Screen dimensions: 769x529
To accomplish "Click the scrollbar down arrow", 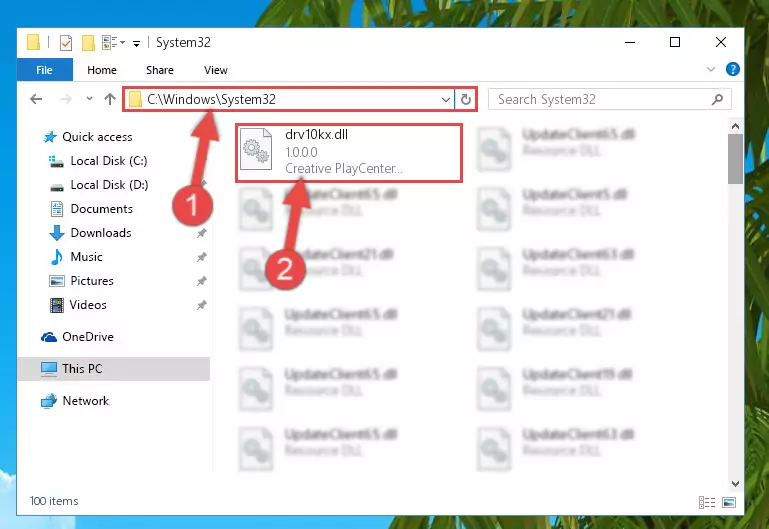I will click(x=735, y=483).
